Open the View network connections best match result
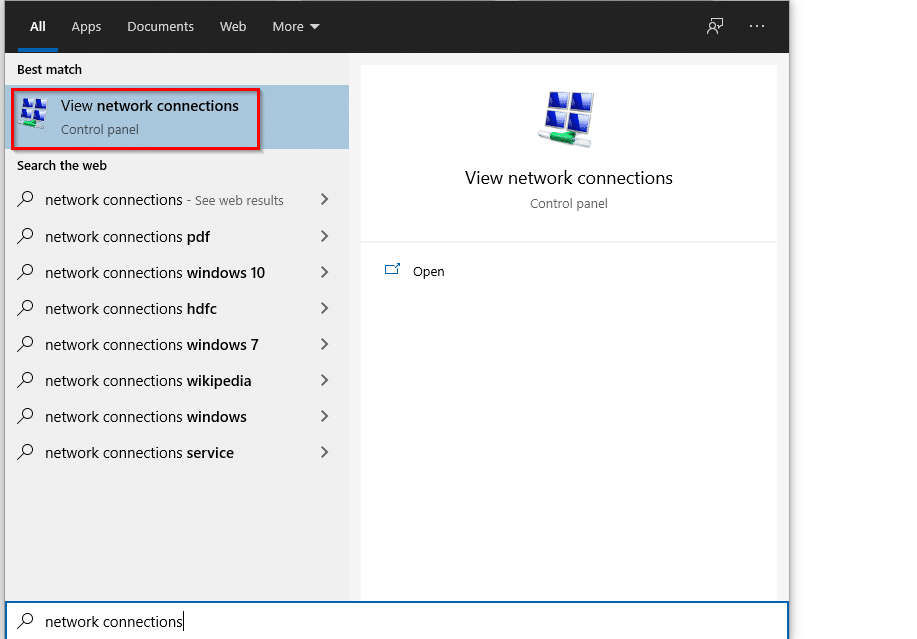The image size is (917, 639). (x=177, y=117)
